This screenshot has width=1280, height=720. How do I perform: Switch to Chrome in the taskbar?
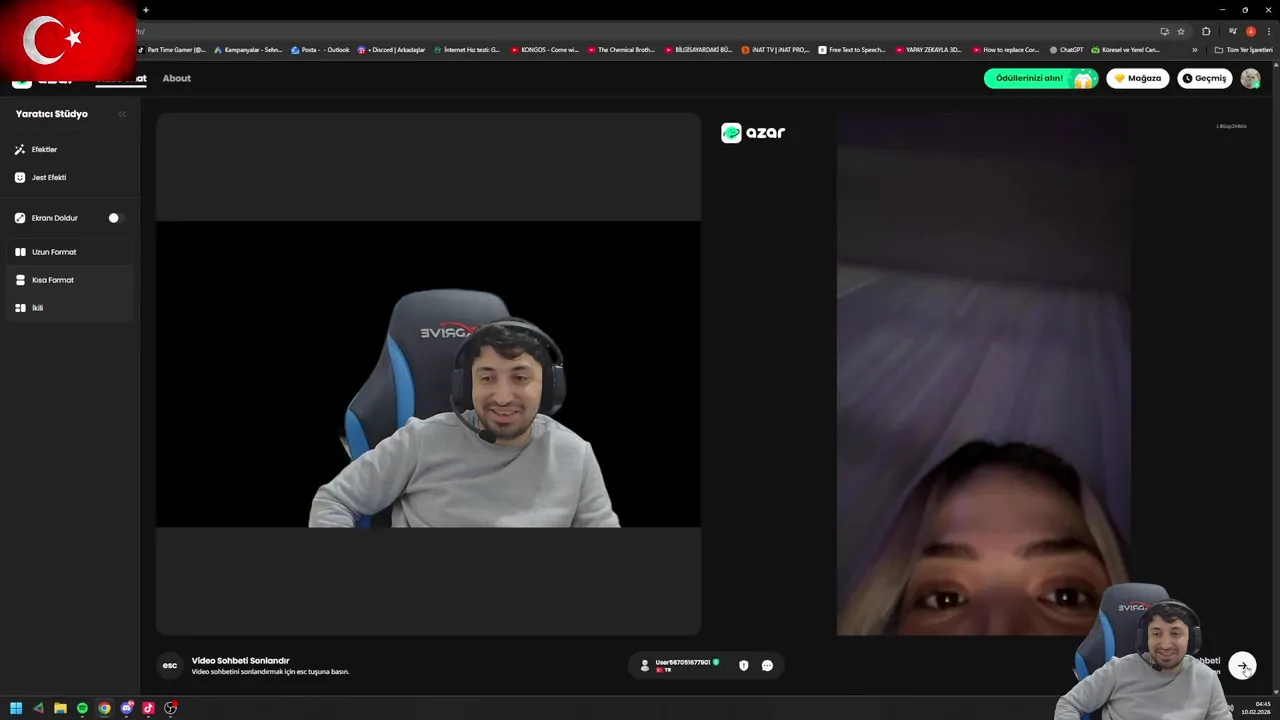click(x=104, y=708)
